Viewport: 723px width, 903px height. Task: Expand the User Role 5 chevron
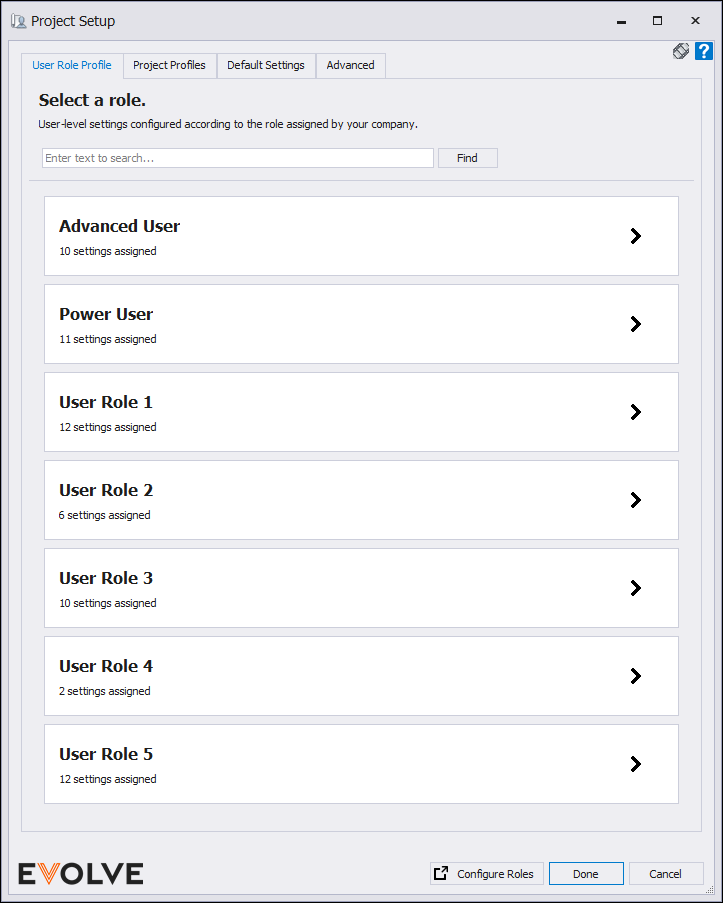pyautogui.click(x=635, y=764)
